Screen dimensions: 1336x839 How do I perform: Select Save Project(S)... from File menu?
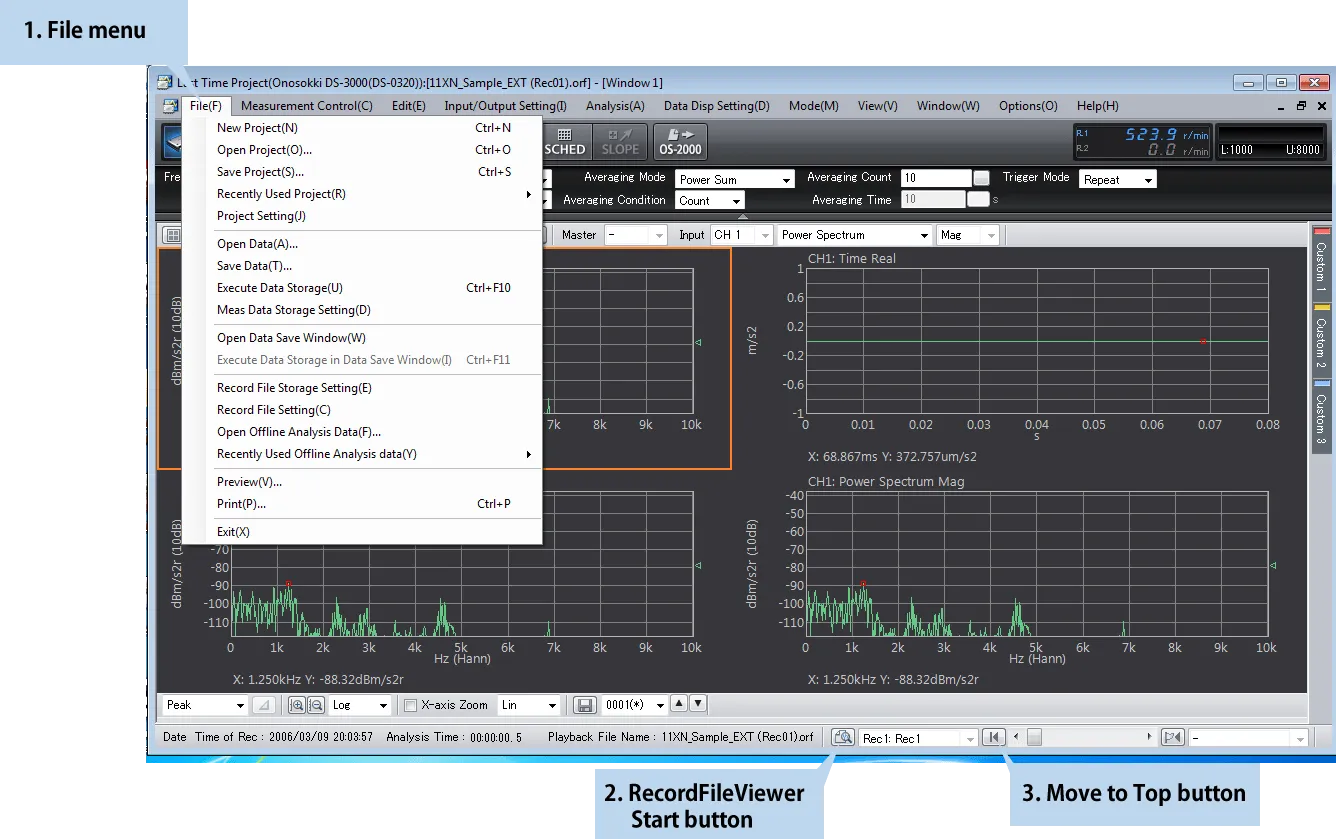pos(260,172)
